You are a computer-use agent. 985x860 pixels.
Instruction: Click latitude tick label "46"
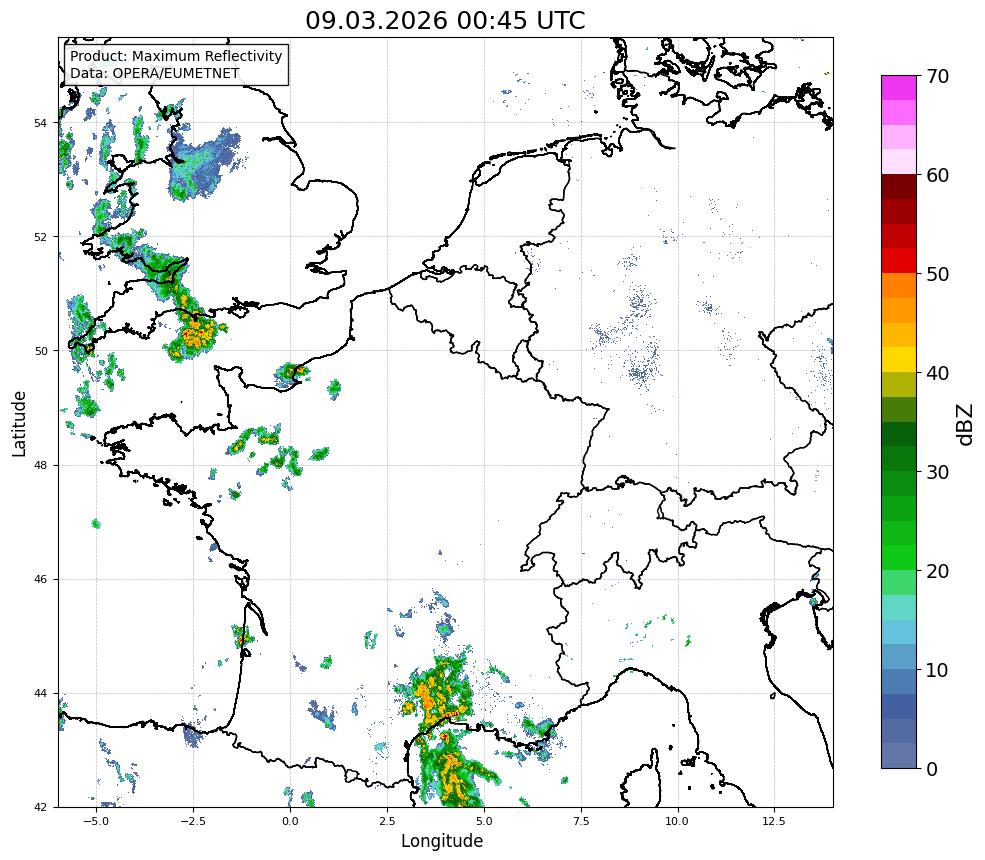40,579
